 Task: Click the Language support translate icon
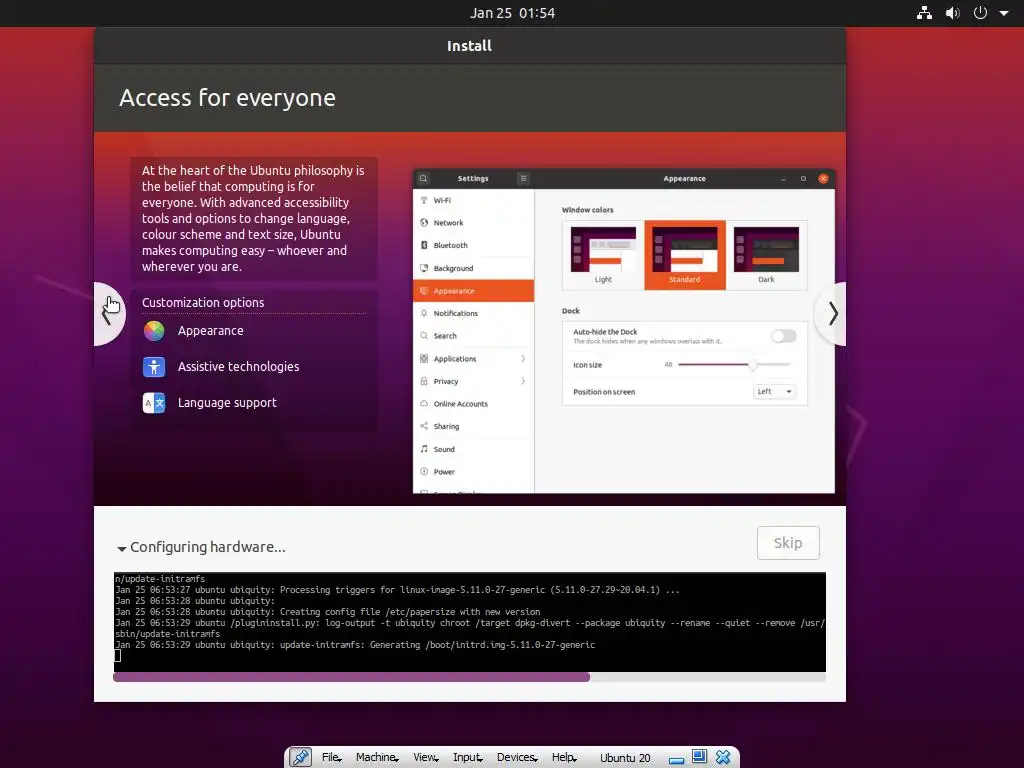154,403
